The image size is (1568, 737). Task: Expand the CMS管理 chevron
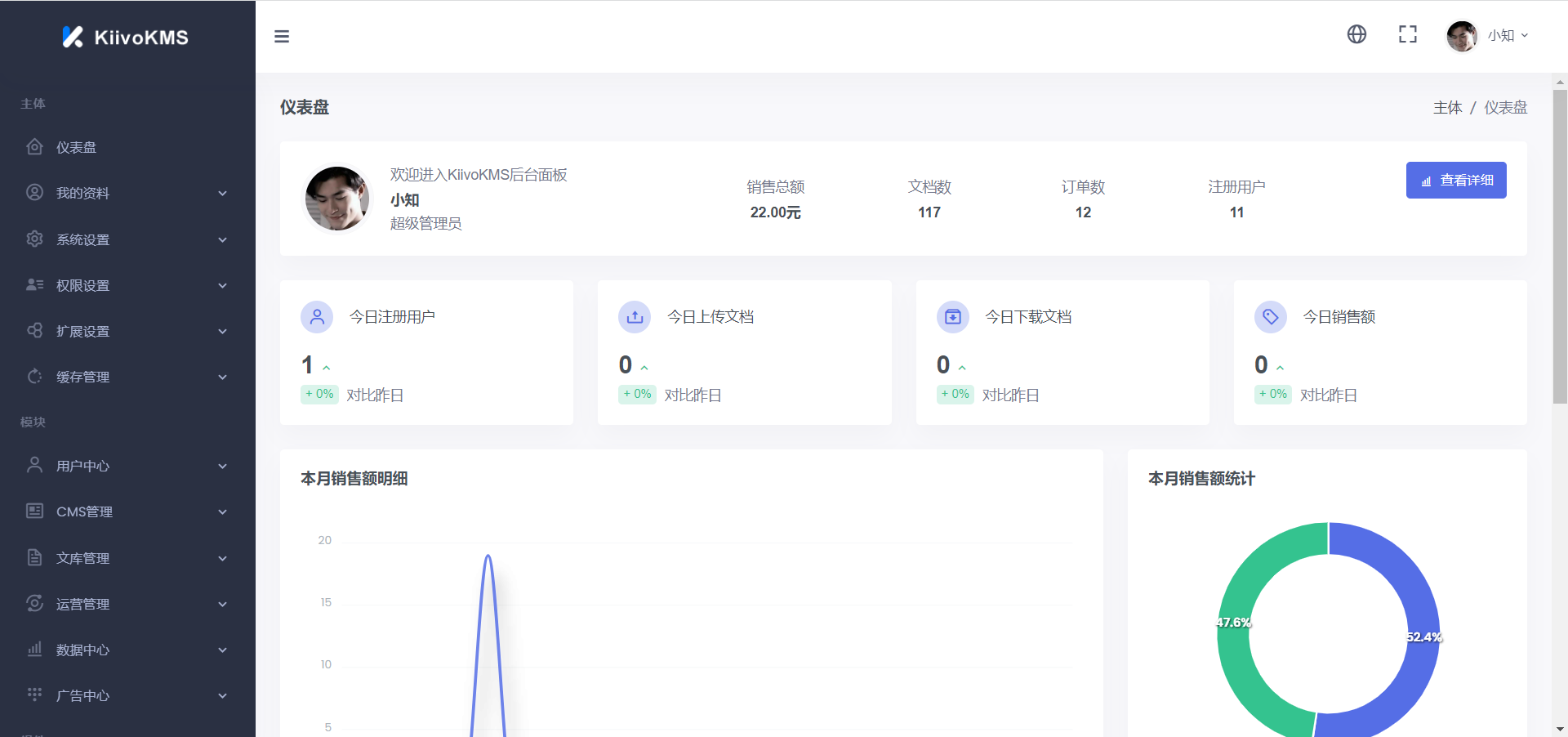[222, 511]
